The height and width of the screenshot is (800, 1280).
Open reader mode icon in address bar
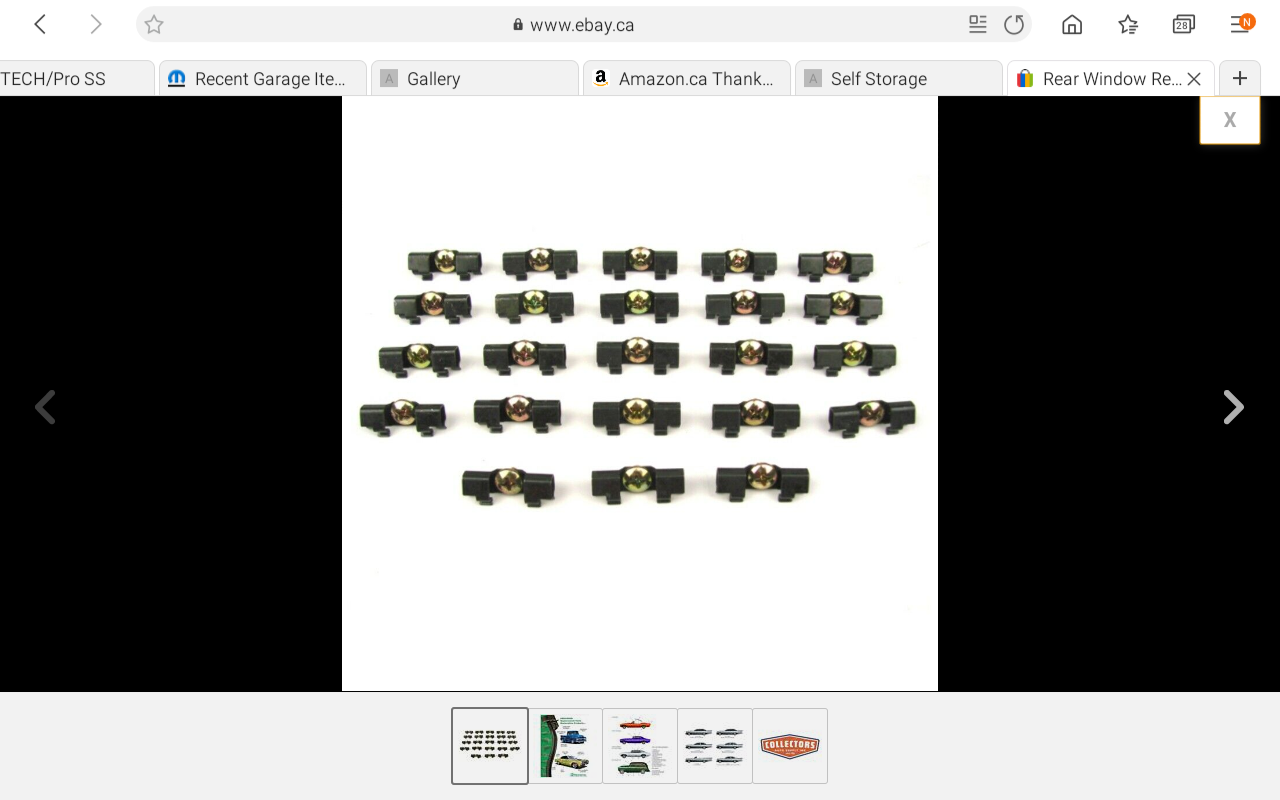click(978, 25)
